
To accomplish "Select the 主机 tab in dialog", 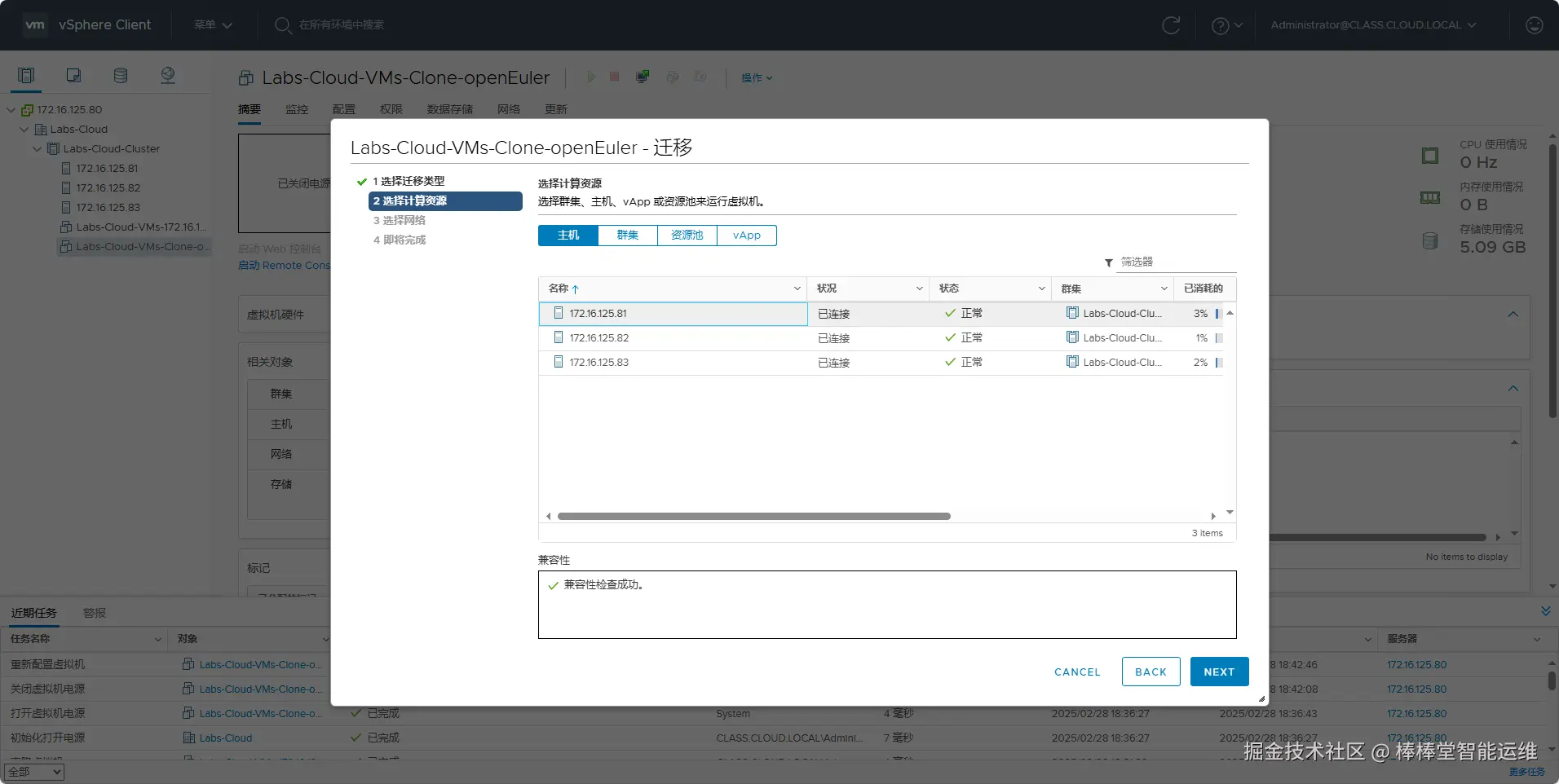I will pos(568,236).
